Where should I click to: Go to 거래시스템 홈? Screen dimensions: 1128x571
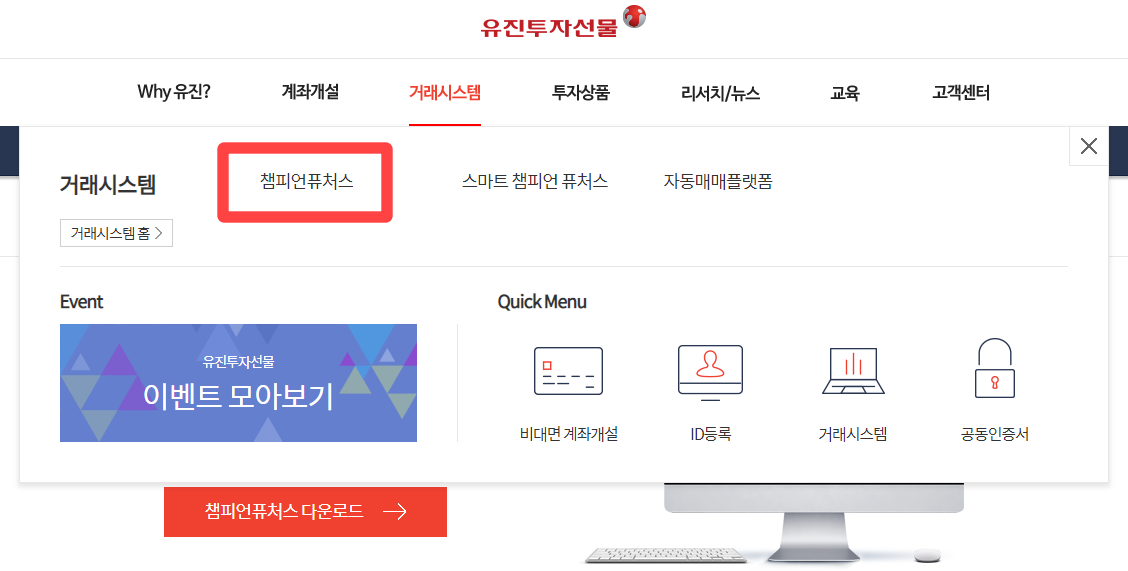click(117, 233)
